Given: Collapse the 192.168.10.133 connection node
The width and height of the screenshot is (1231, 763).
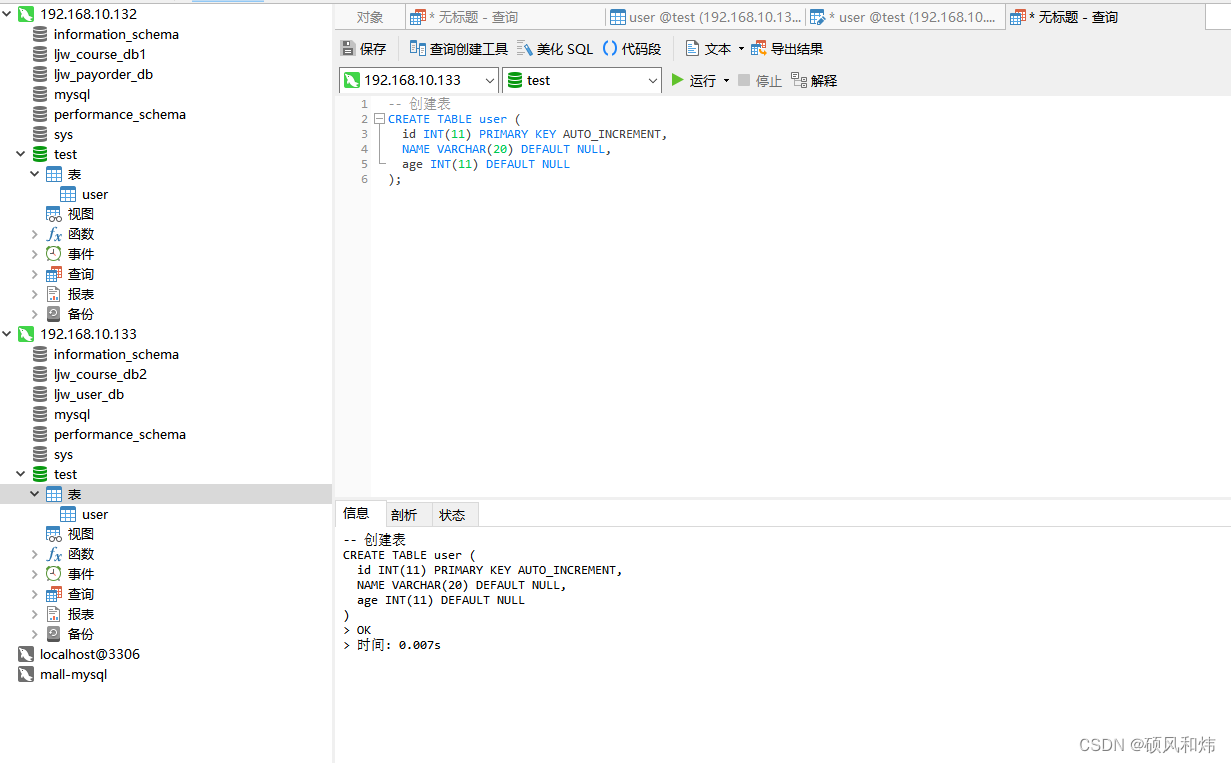Looking at the screenshot, I should pyautogui.click(x=7, y=334).
